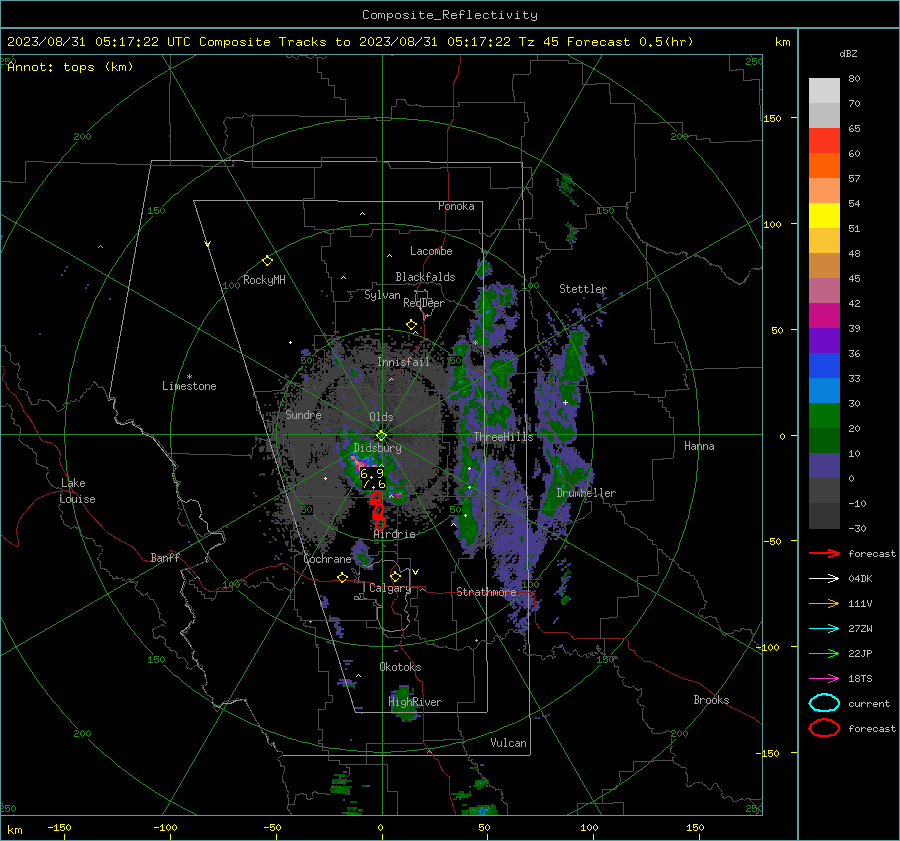Click the RedDeer city label

coord(424,303)
